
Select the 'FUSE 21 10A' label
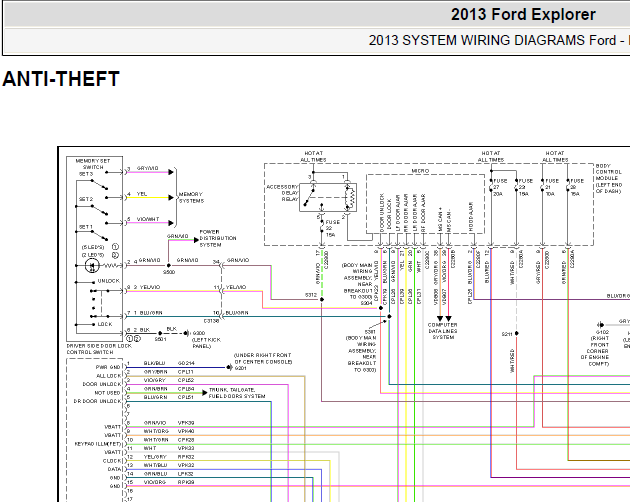[551, 187]
